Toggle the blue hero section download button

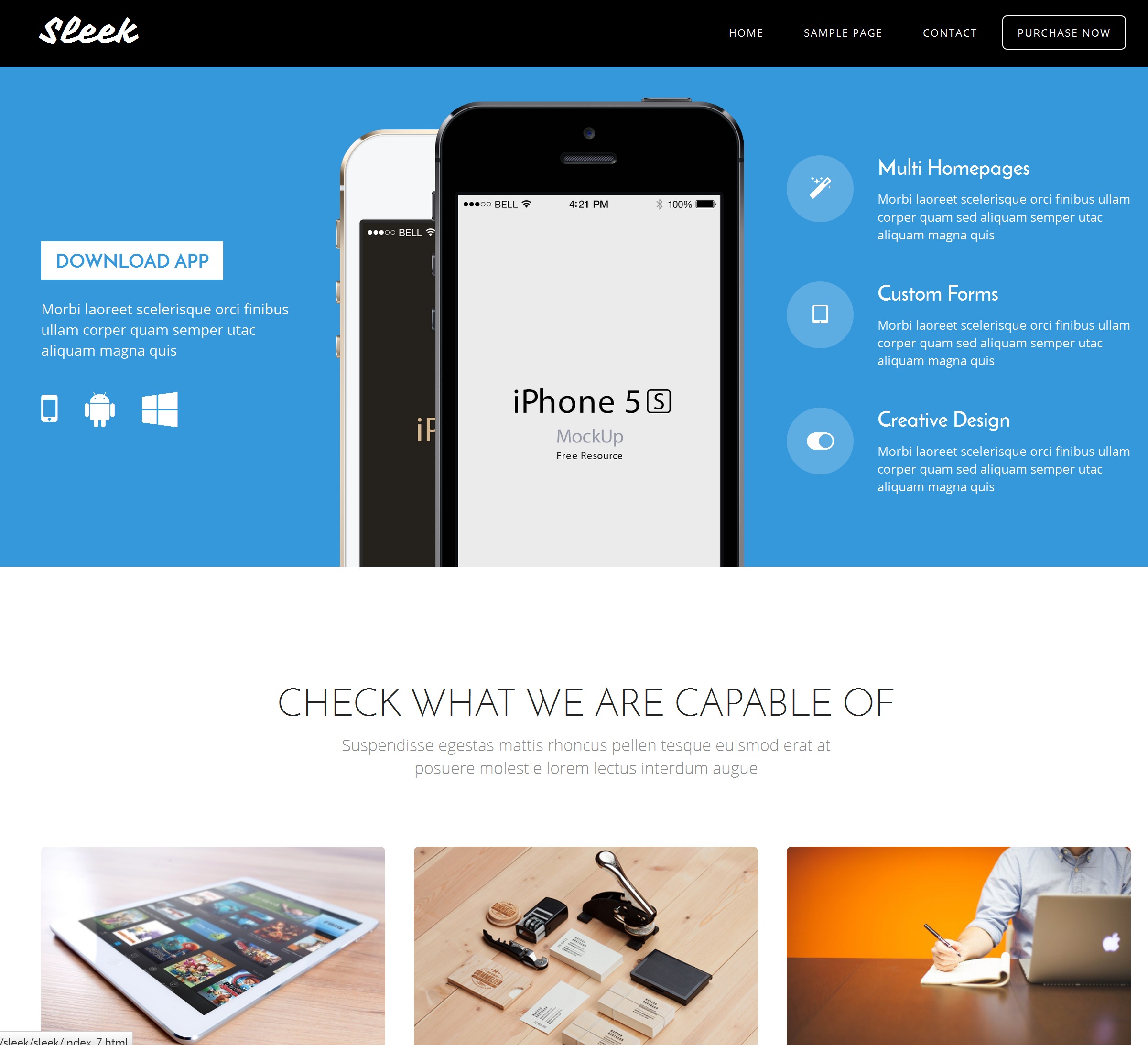pos(132,260)
